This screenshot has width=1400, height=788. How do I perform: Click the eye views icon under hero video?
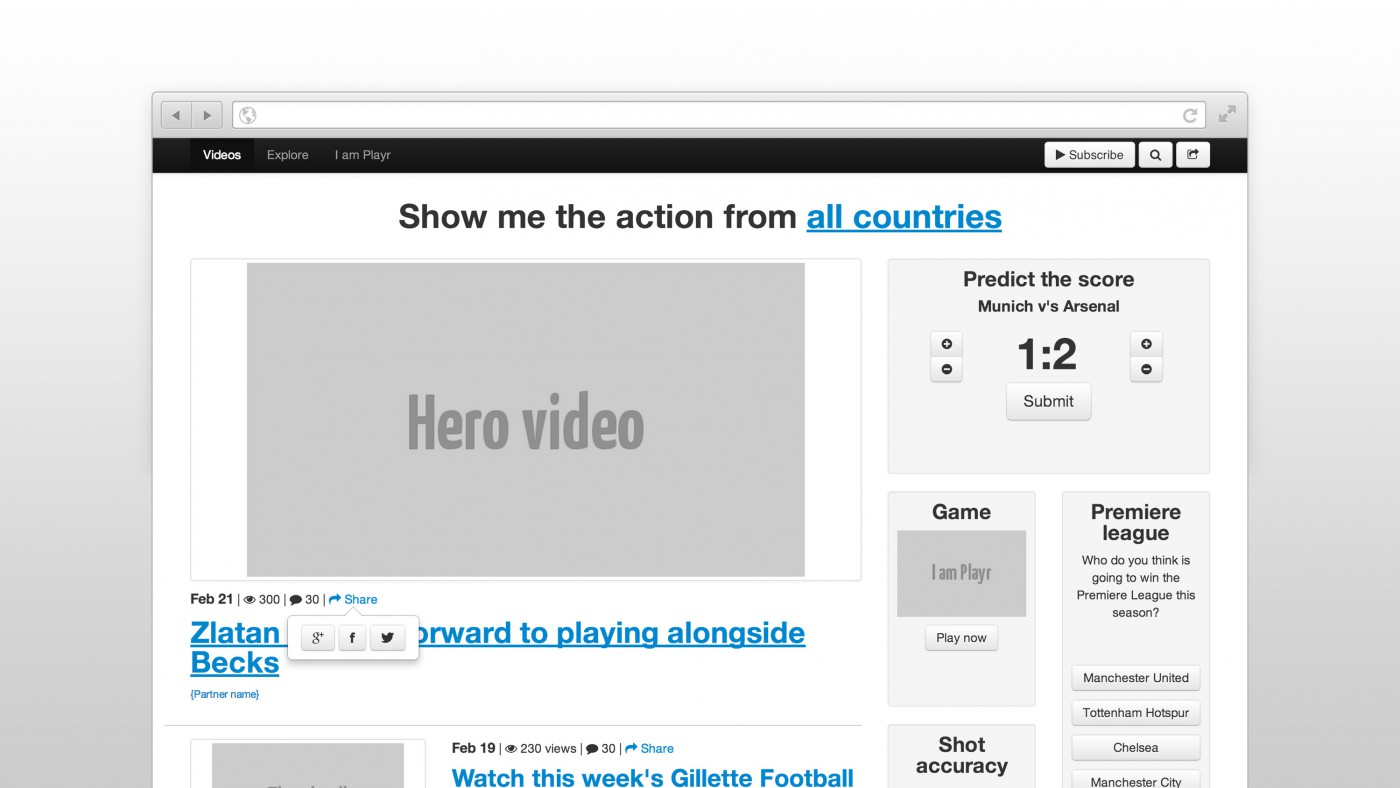(x=250, y=600)
